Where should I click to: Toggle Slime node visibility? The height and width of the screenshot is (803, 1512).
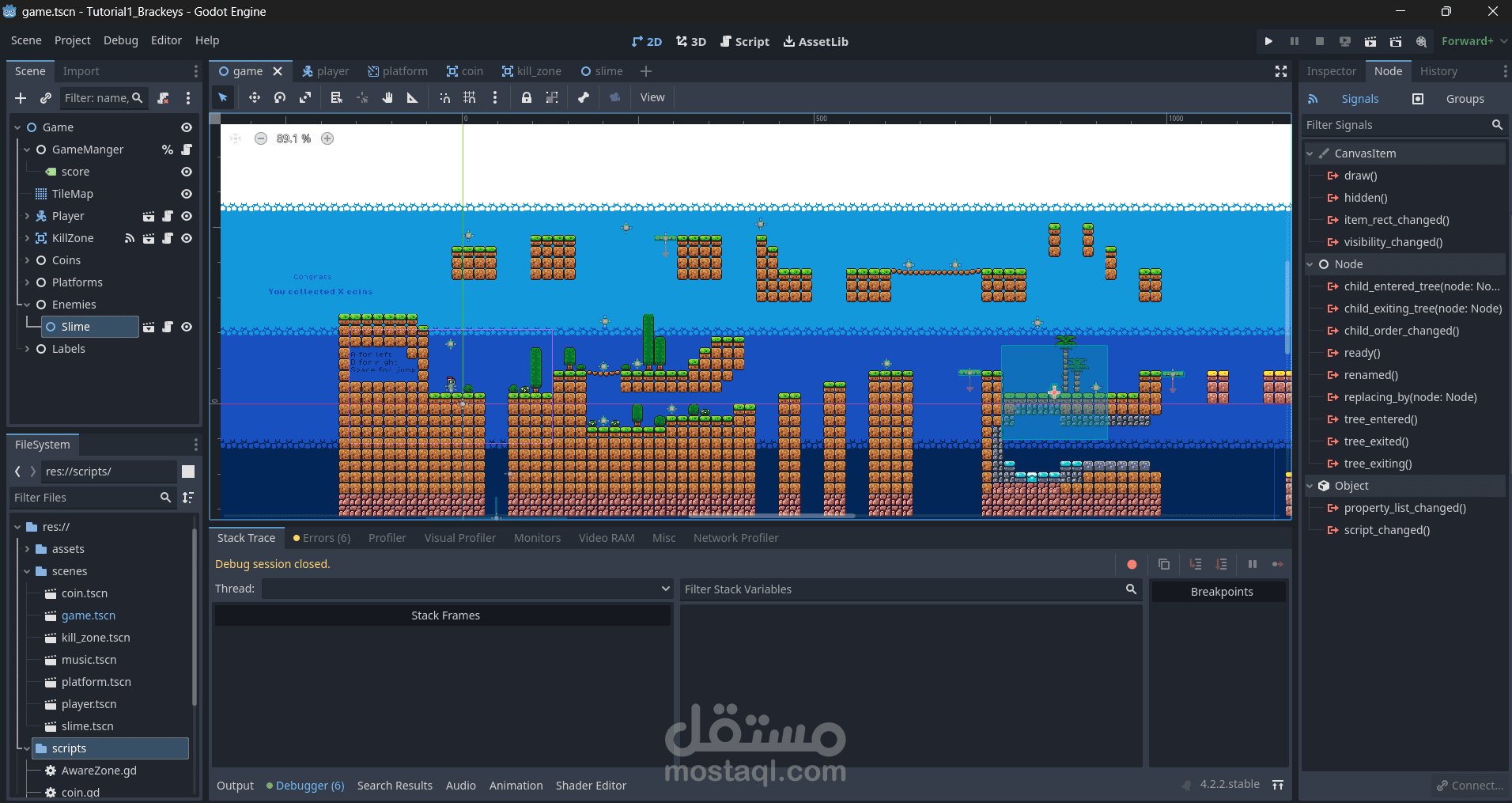click(187, 327)
